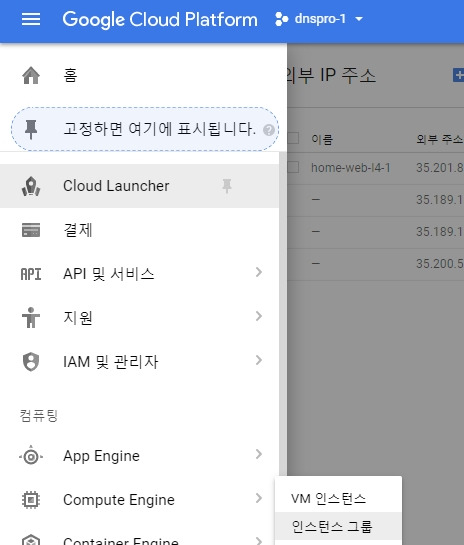The height and width of the screenshot is (545, 464).
Task: Open the help icon beside pinned hint
Action: coord(269,130)
